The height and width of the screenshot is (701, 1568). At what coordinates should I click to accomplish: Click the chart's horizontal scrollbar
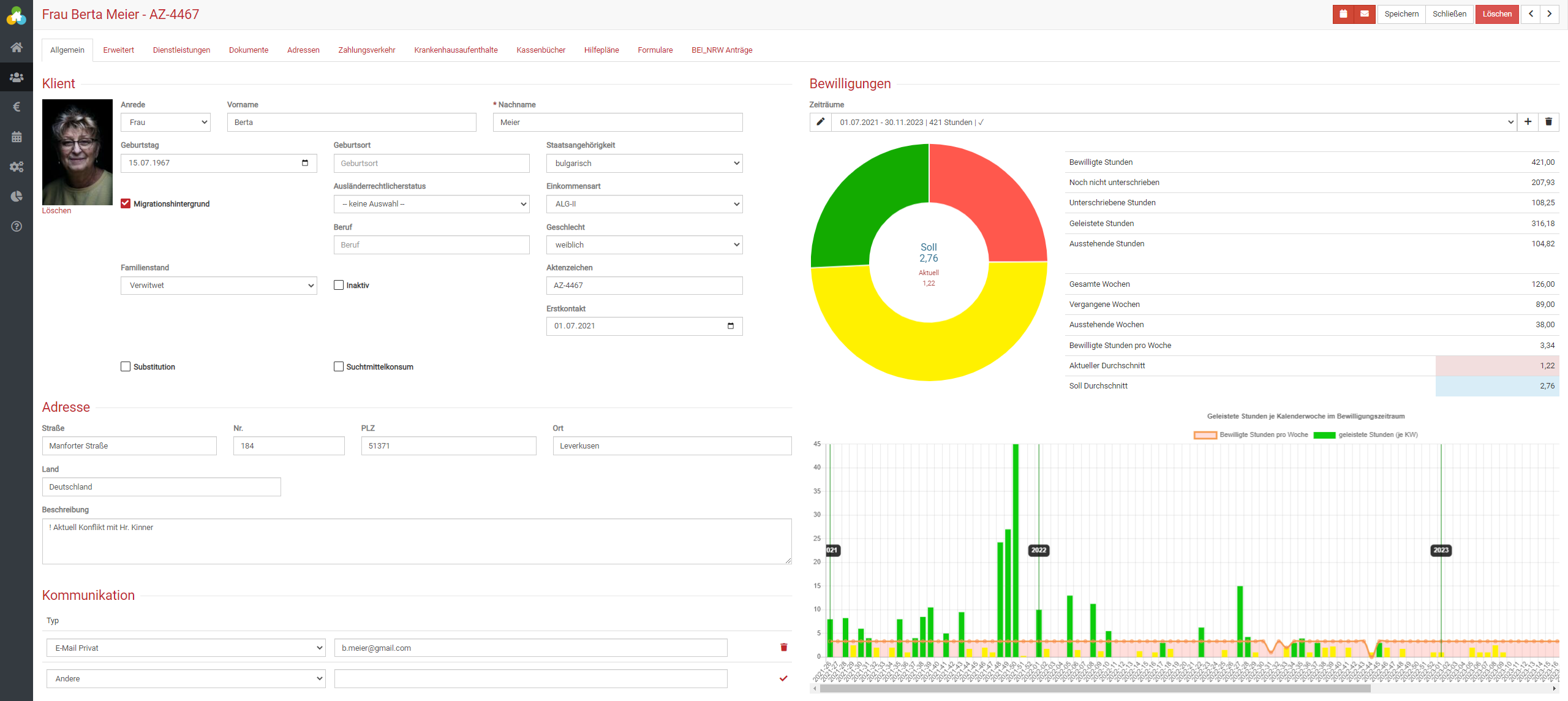[x=1094, y=689]
